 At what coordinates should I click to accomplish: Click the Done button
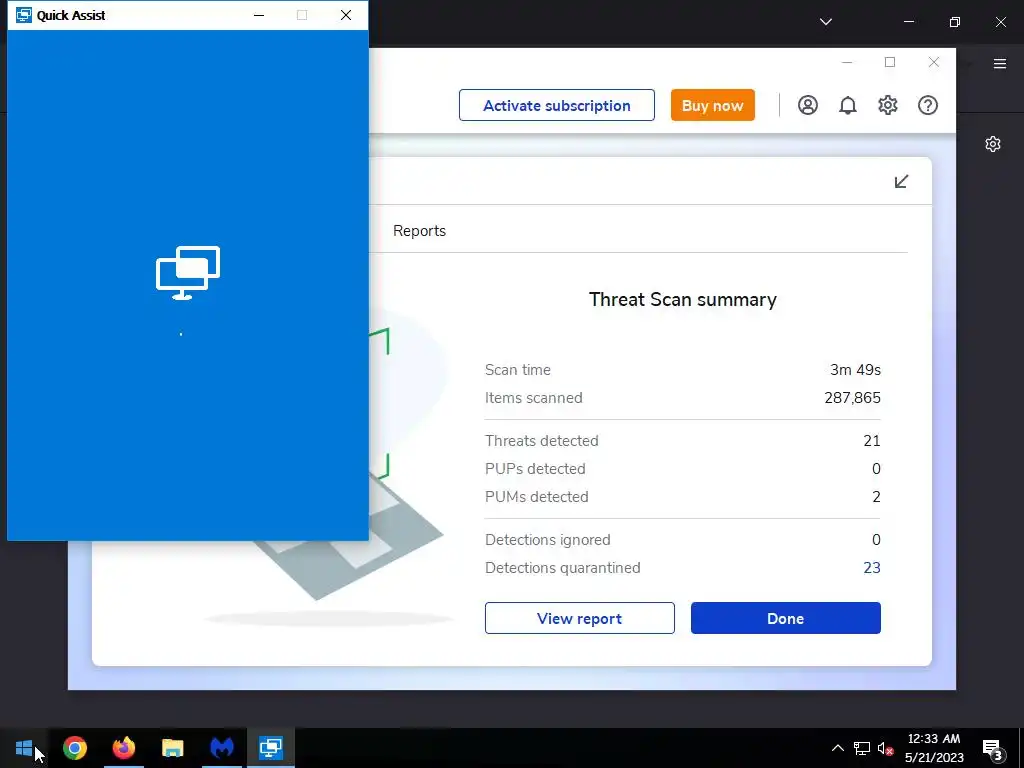pyautogui.click(x=786, y=618)
